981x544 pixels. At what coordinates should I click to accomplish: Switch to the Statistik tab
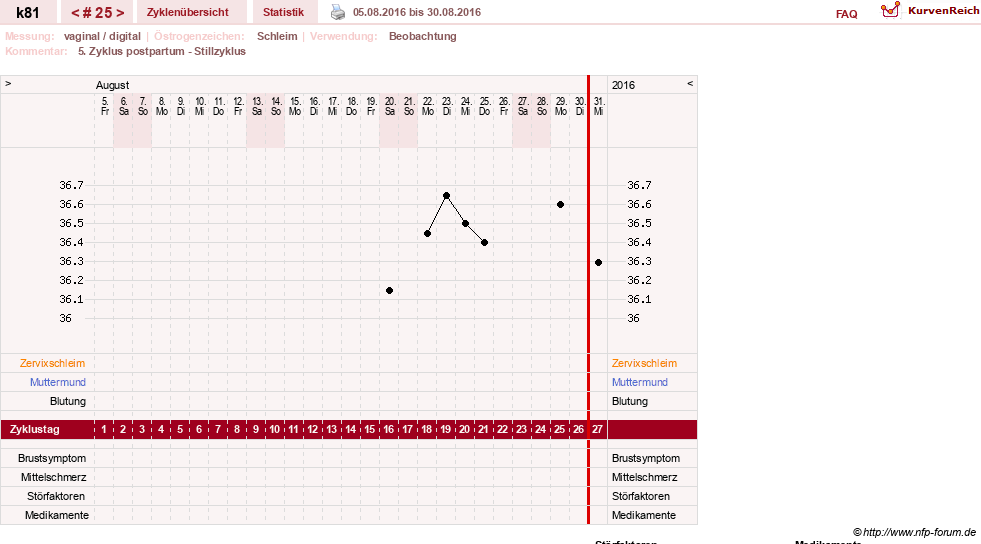[283, 12]
